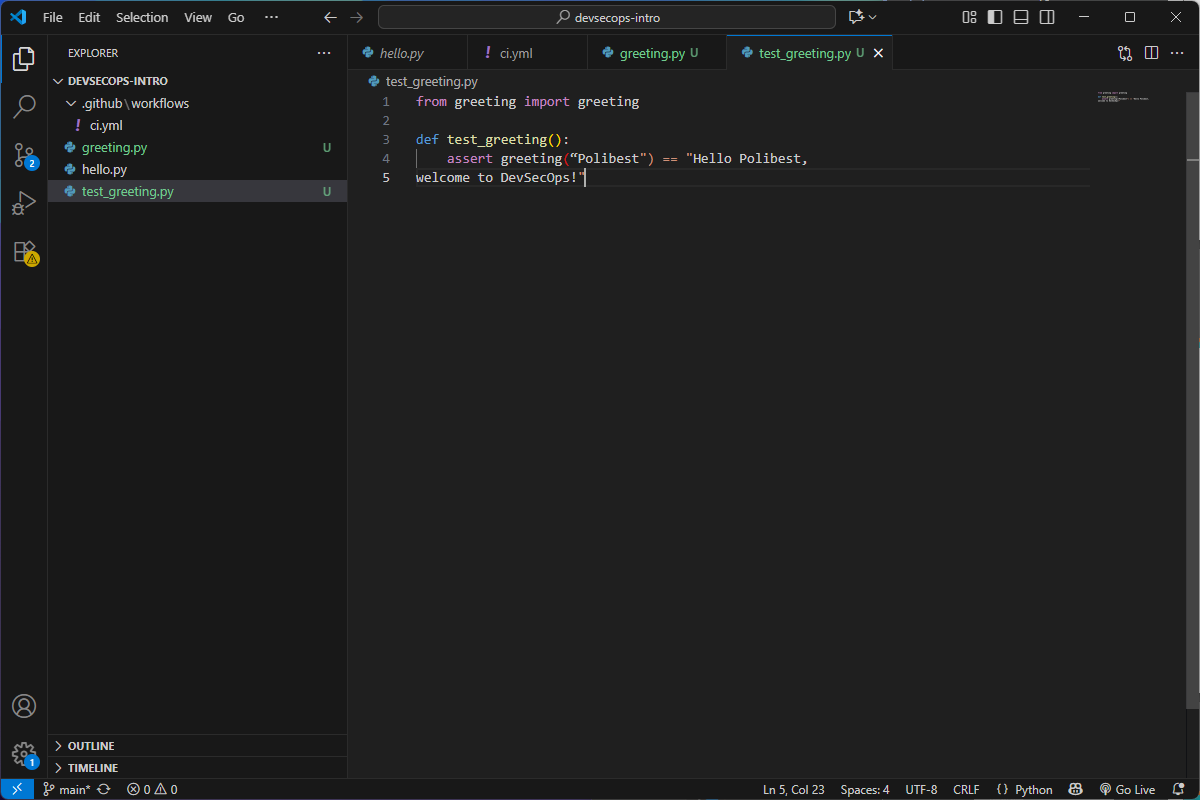Image resolution: width=1200 pixels, height=800 pixels.
Task: Toggle the Secondary Side Bar visibility
Action: (x=1047, y=17)
